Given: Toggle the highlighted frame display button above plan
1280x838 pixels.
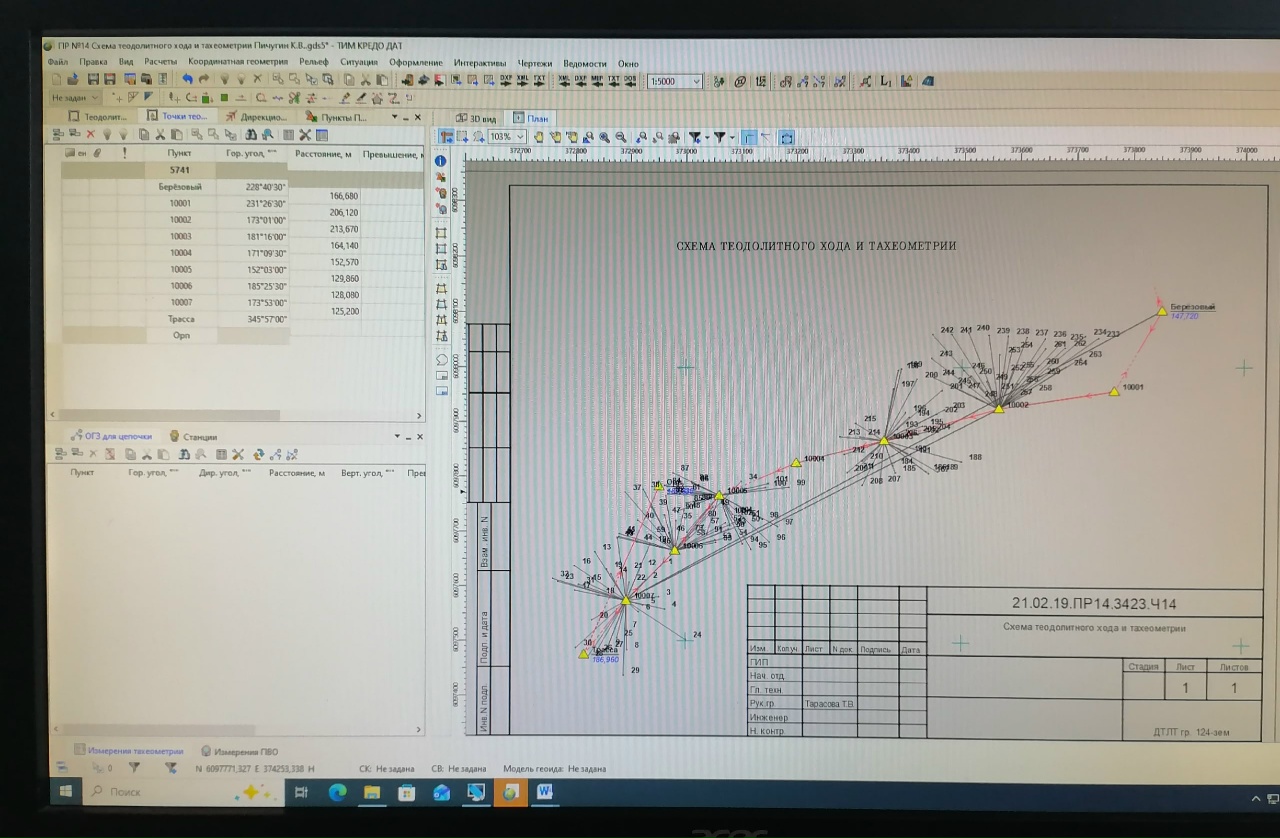Looking at the screenshot, I should 786,137.
